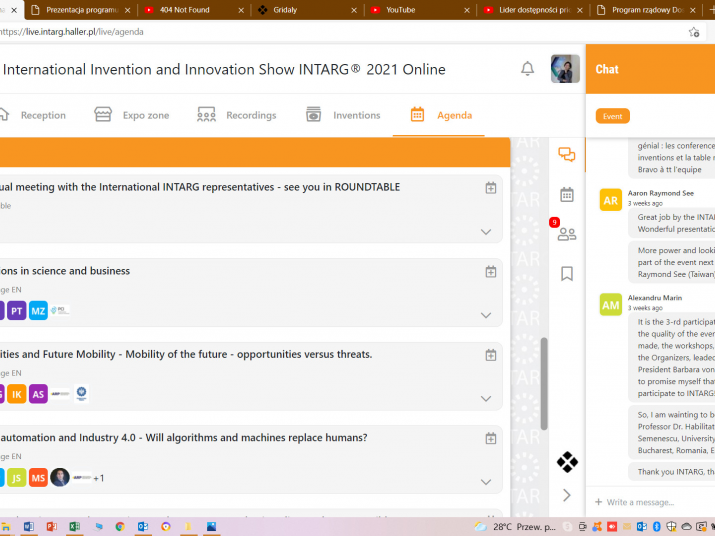Click the black diamond grid icon

pos(567,462)
